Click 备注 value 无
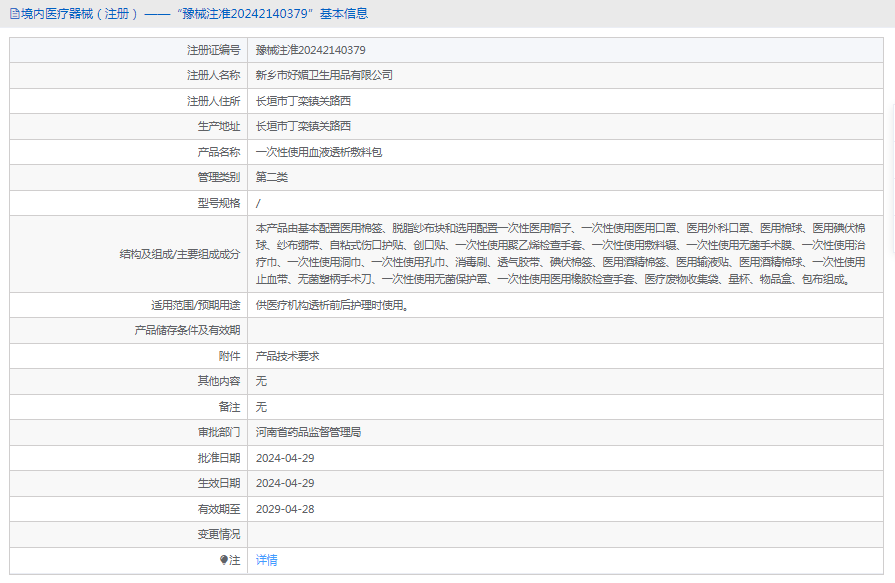Image resolution: width=895 pixels, height=583 pixels. [261, 407]
